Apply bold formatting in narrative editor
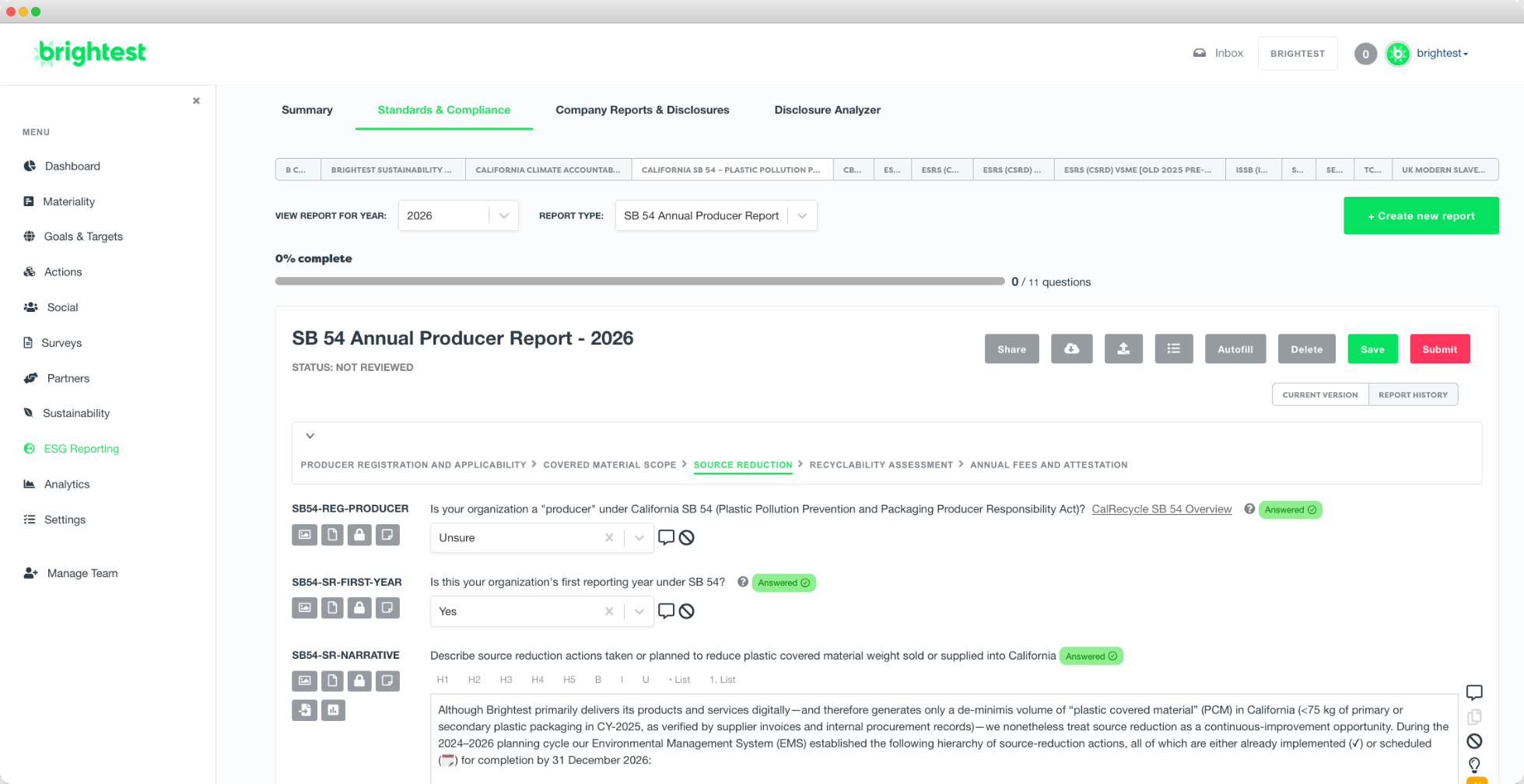This screenshot has width=1524, height=784. coord(597,680)
